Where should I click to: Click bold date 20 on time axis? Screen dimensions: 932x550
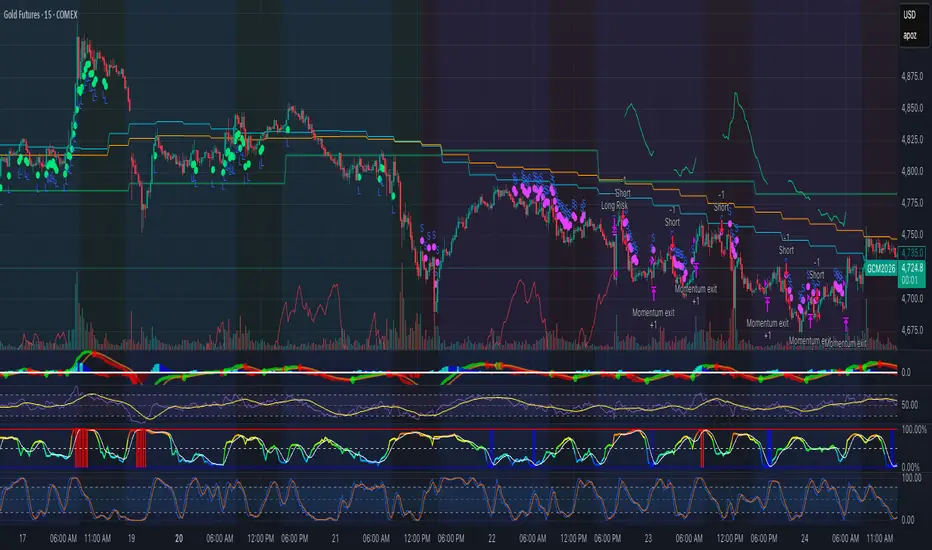tap(179, 538)
